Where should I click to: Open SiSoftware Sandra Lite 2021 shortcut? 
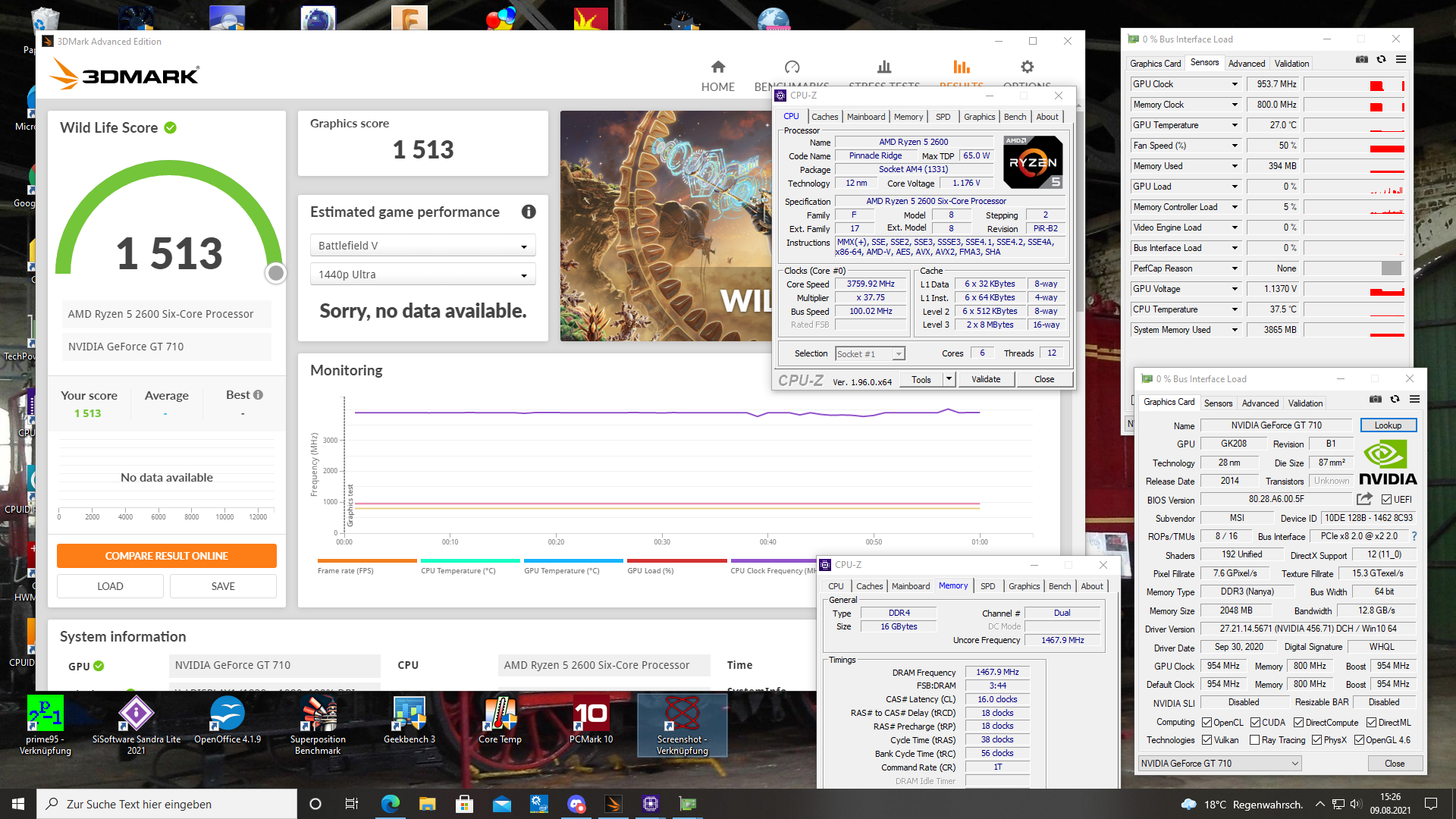click(136, 725)
